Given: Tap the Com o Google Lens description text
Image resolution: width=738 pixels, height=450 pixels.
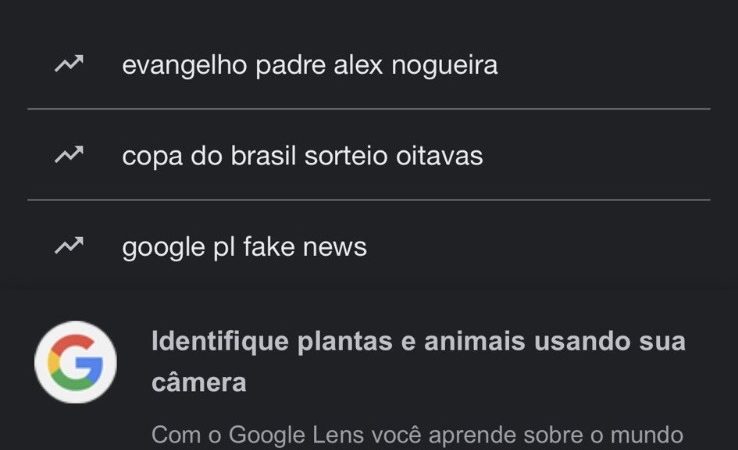Looking at the screenshot, I should [417, 434].
